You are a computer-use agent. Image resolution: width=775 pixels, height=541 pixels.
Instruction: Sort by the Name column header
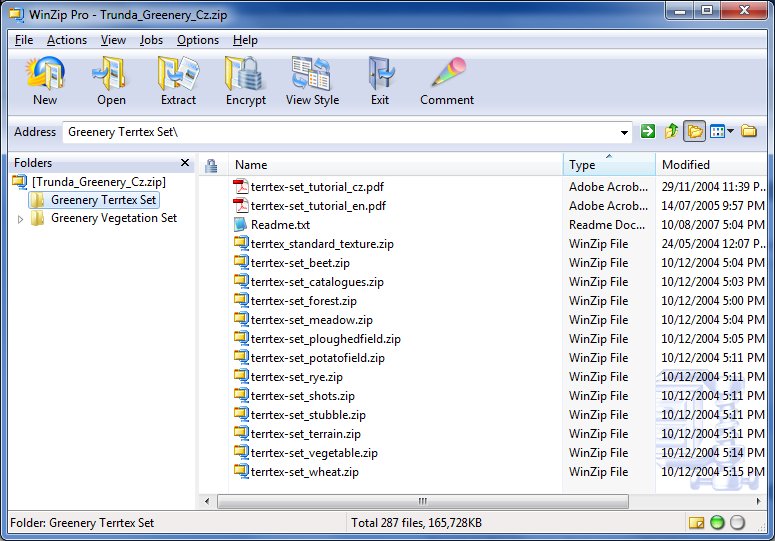pos(396,165)
